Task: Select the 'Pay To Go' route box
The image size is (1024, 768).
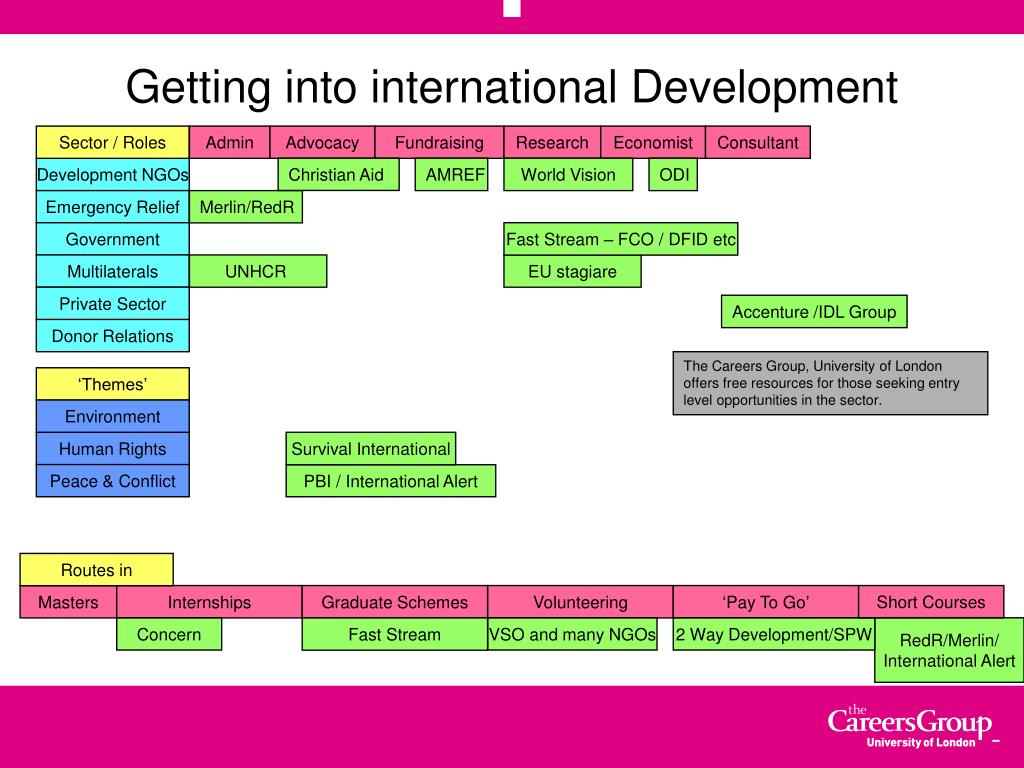Action: point(766,602)
